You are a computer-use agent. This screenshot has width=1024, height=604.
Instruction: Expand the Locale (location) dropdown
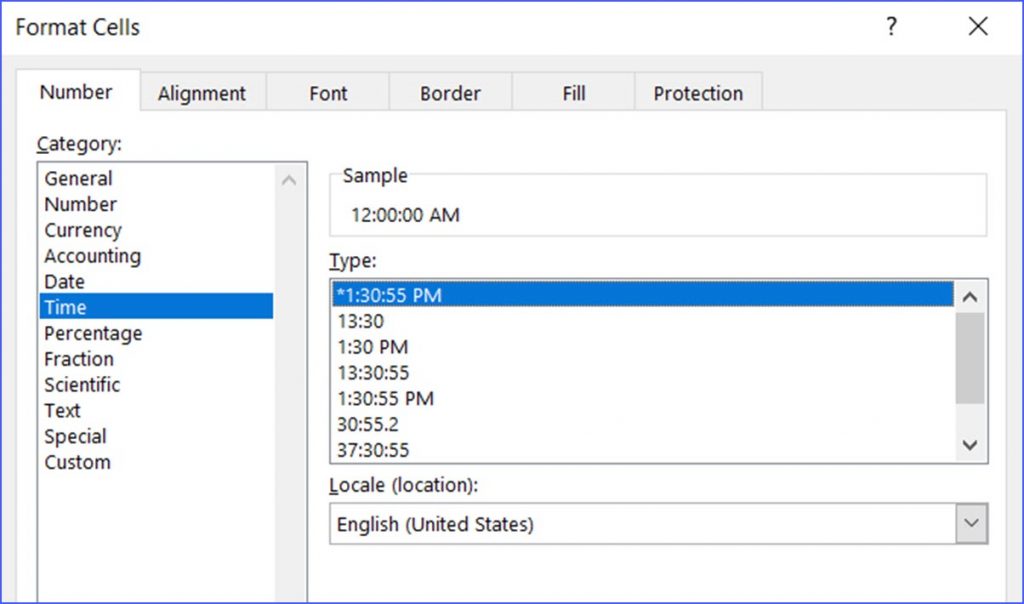click(x=970, y=524)
